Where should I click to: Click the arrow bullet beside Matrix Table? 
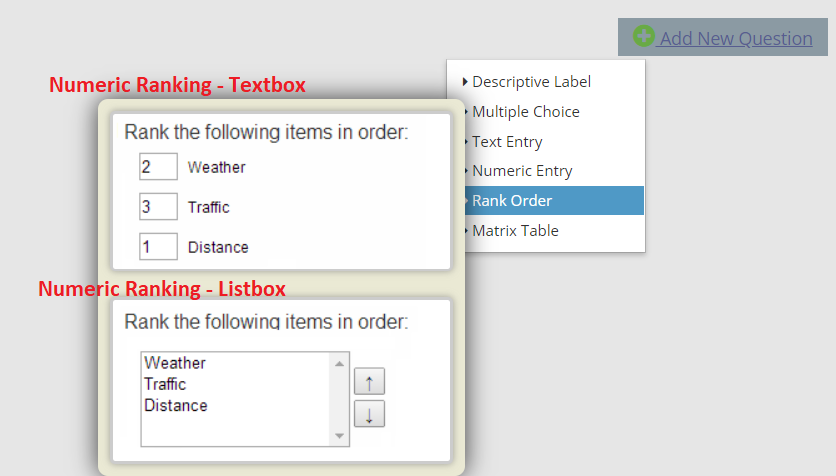(465, 231)
